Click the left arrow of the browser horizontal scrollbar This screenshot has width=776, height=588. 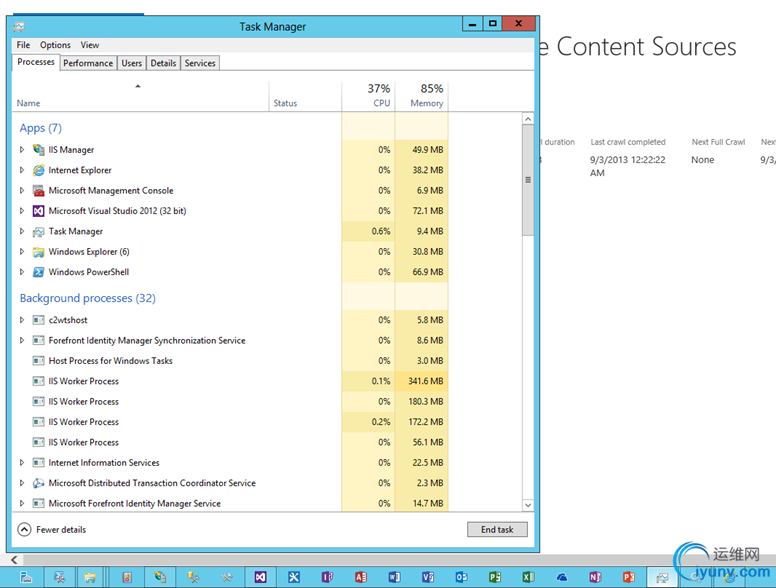[x=14, y=560]
